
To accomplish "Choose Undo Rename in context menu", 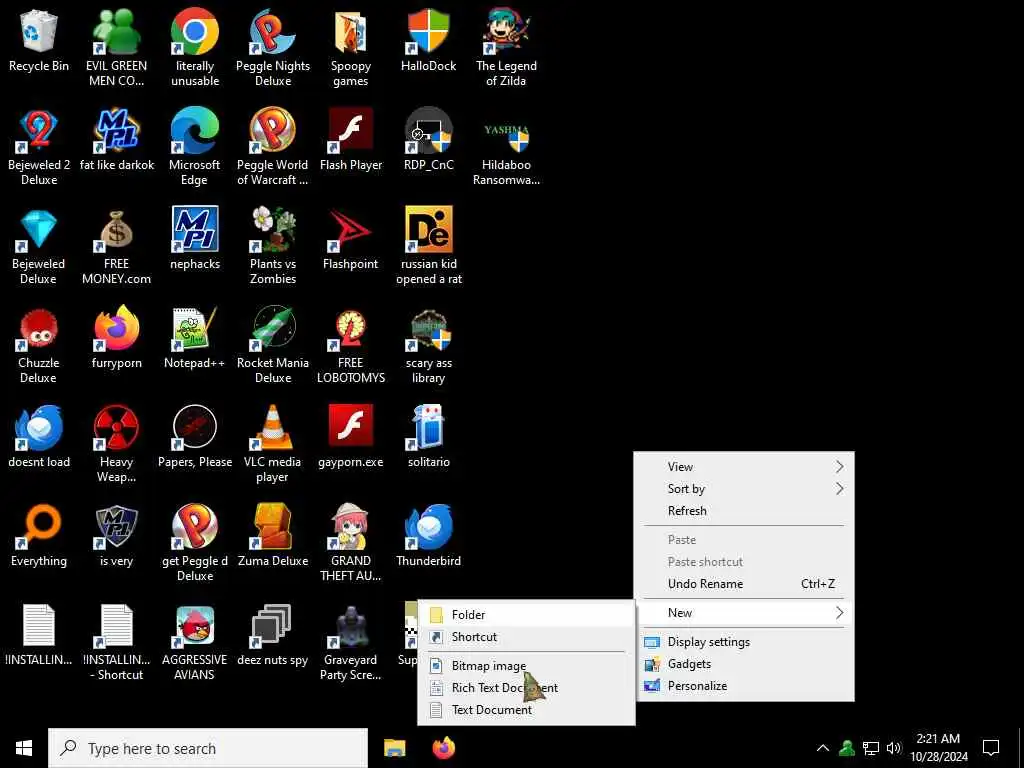I will [744, 584].
